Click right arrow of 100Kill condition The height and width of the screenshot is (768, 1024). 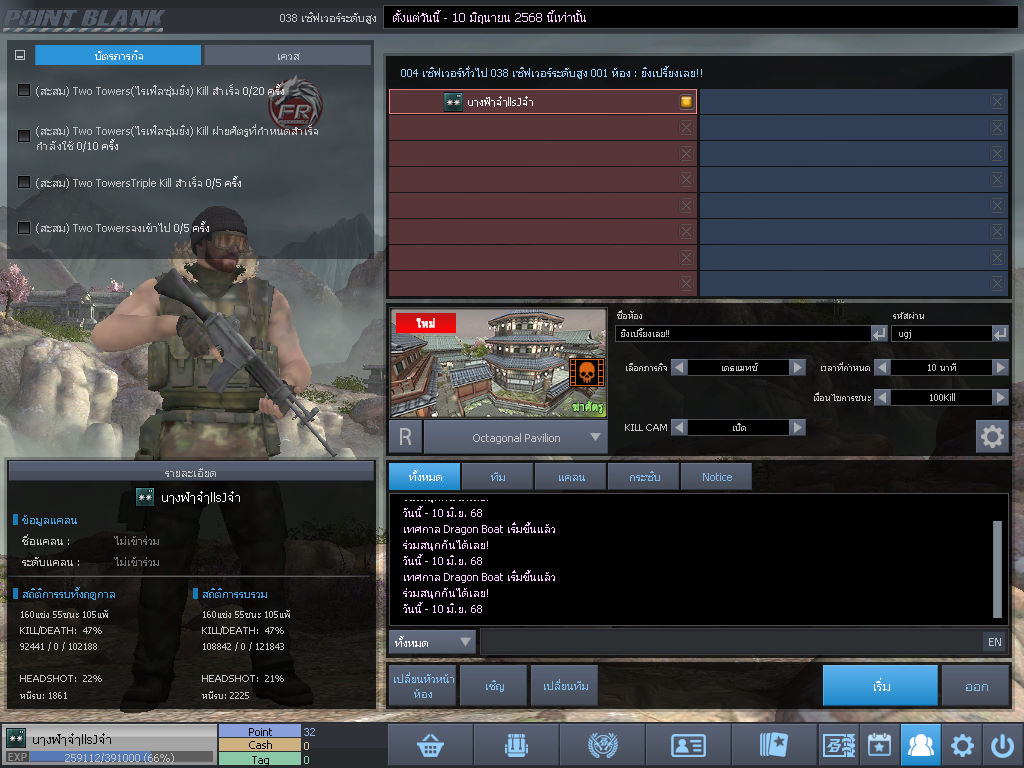[x=1000, y=397]
